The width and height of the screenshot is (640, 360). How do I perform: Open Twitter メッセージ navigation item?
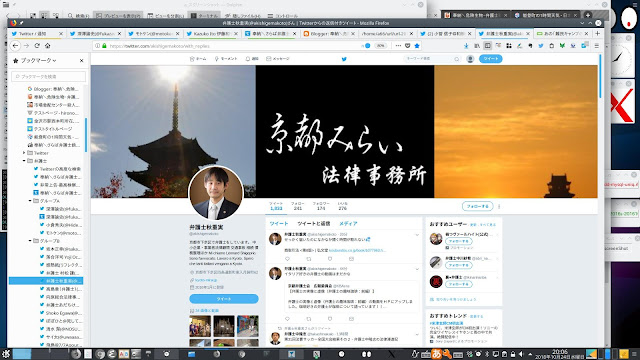click(x=278, y=59)
